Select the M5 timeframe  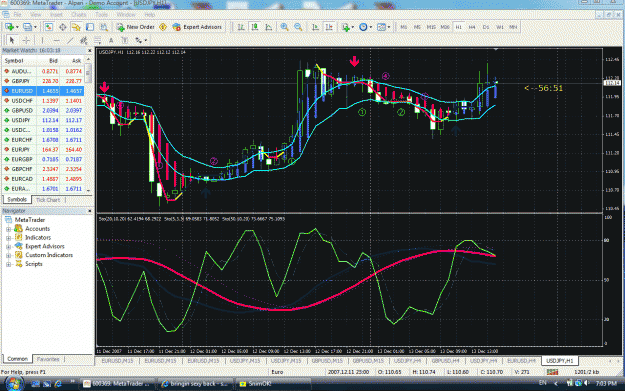coord(417,27)
